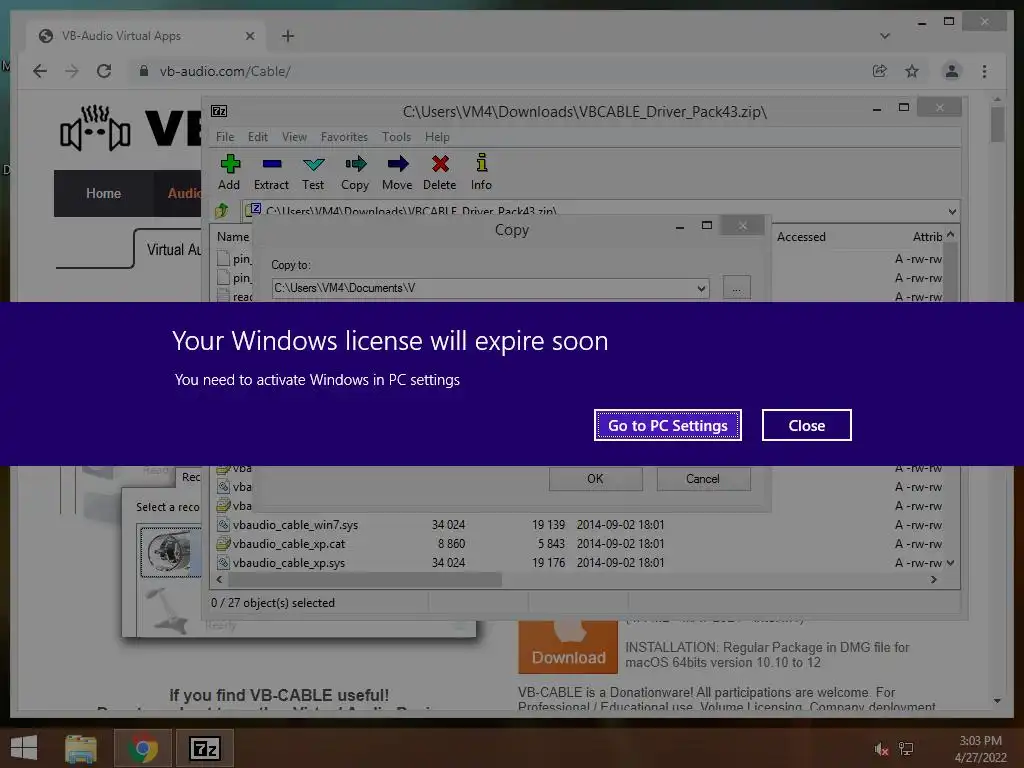Click the Test icon in 7-Zip toolbar
The height and width of the screenshot is (768, 1024).
click(313, 172)
